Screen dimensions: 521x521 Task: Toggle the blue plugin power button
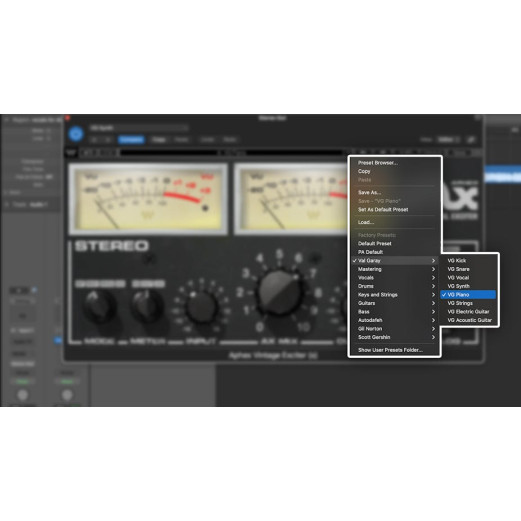pos(76,134)
